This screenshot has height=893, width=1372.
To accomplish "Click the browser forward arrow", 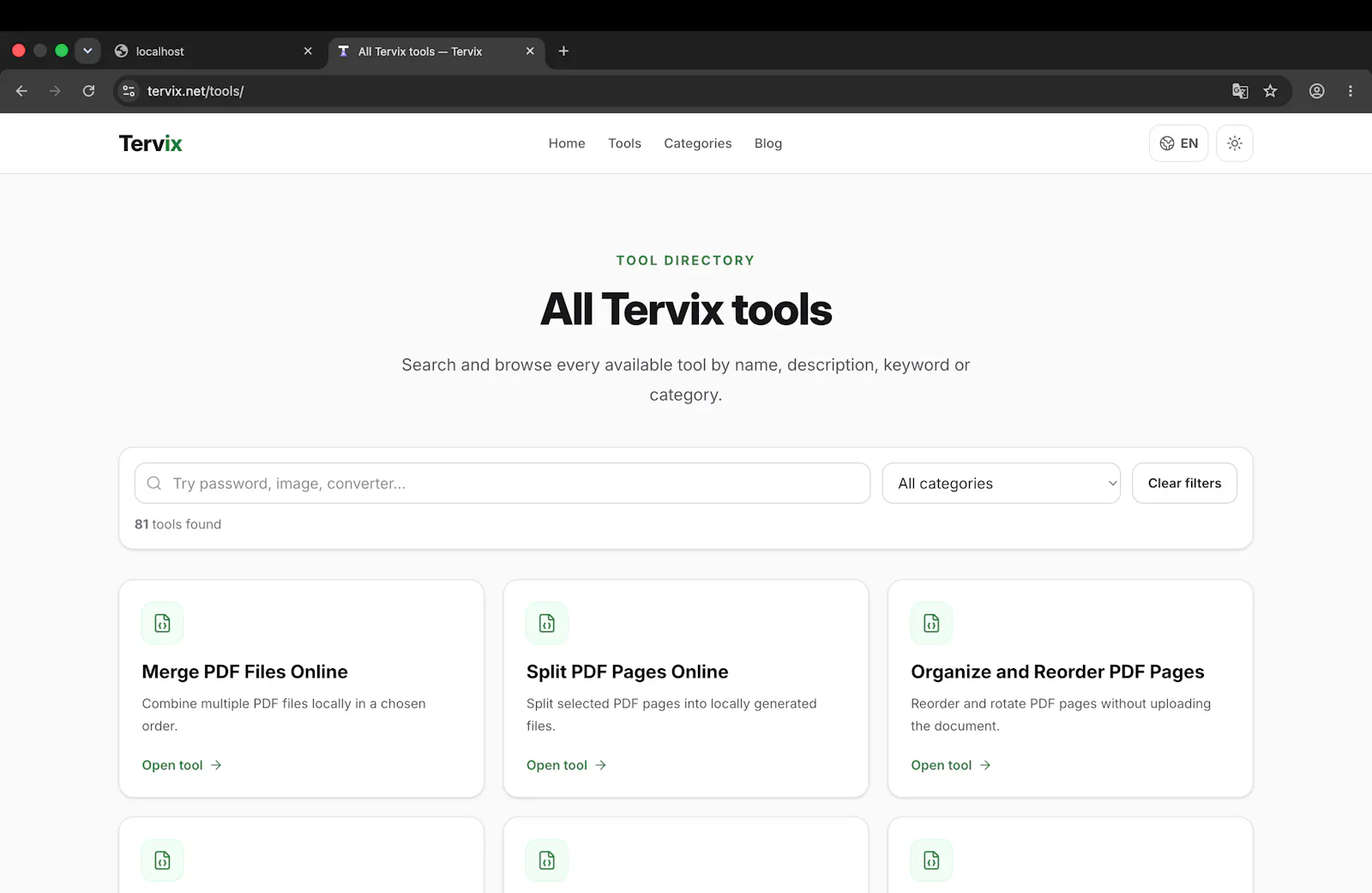I will point(55,91).
